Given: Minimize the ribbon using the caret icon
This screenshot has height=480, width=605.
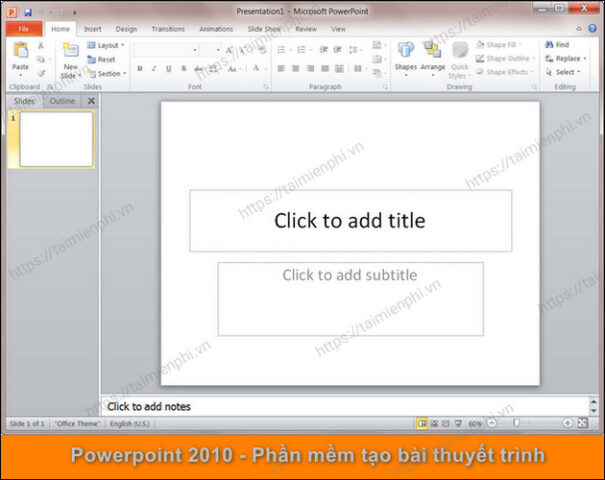Looking at the screenshot, I should coord(579,29).
